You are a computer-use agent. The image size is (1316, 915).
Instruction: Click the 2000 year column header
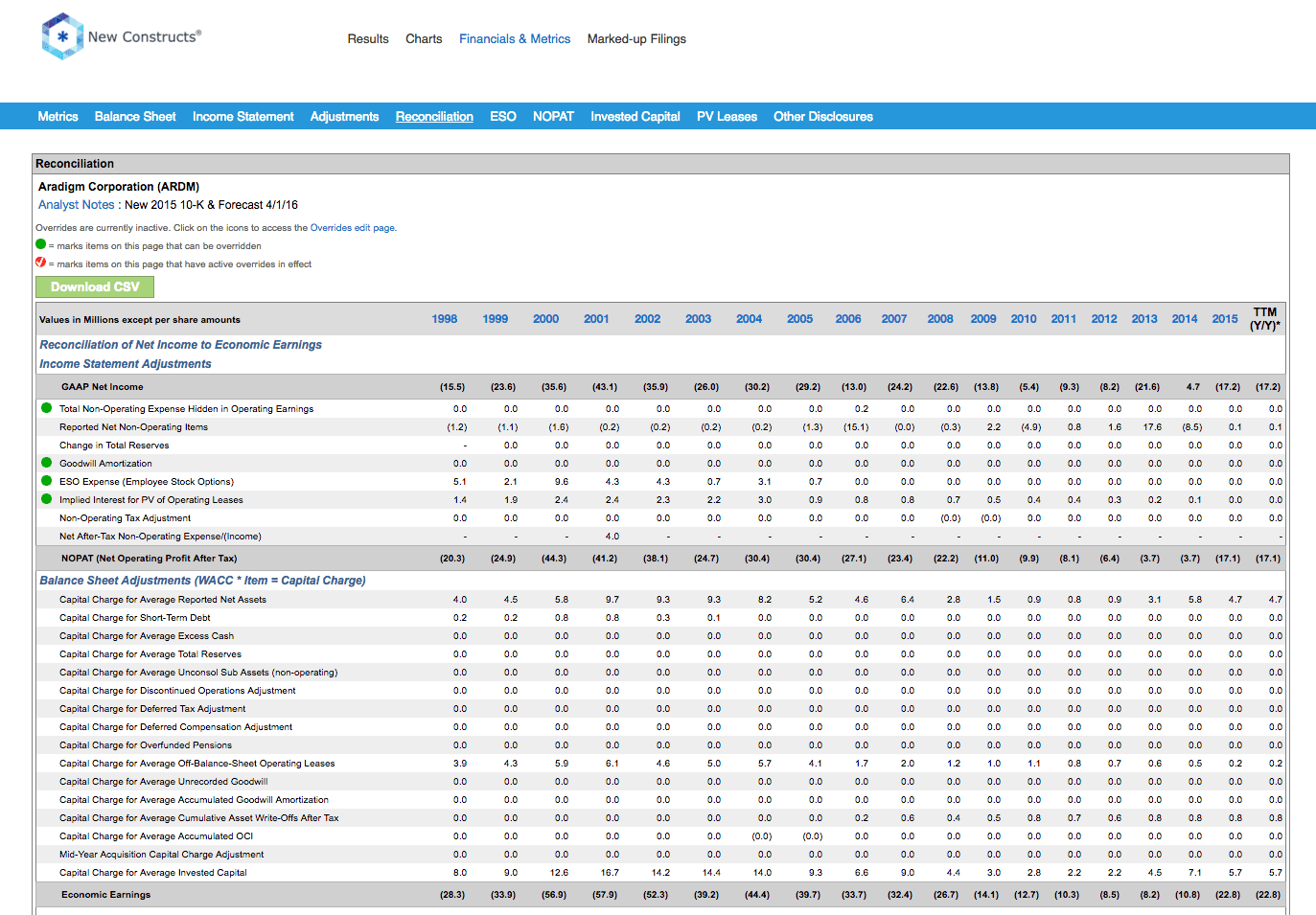click(546, 319)
